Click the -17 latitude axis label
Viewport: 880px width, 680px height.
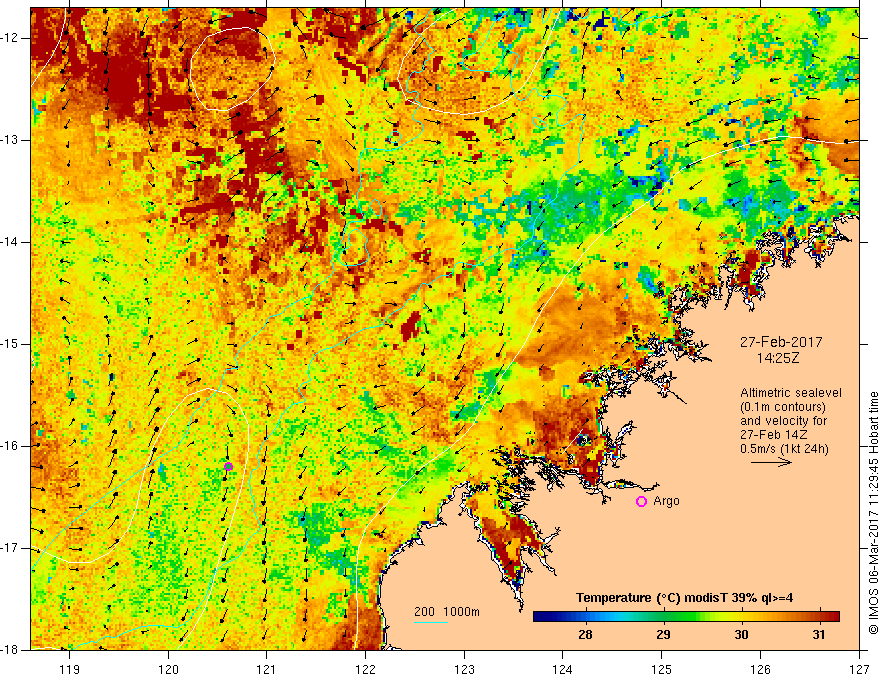(x=11, y=548)
